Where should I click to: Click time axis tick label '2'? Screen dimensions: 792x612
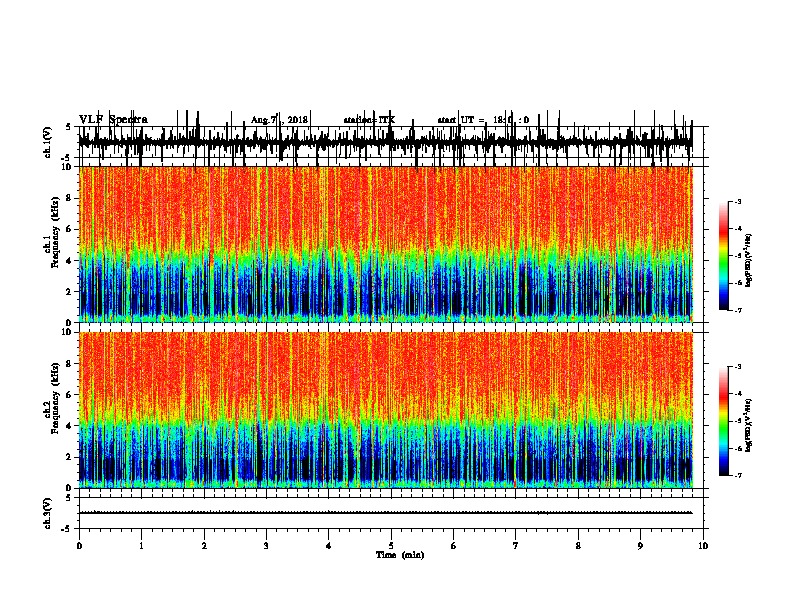(x=204, y=546)
